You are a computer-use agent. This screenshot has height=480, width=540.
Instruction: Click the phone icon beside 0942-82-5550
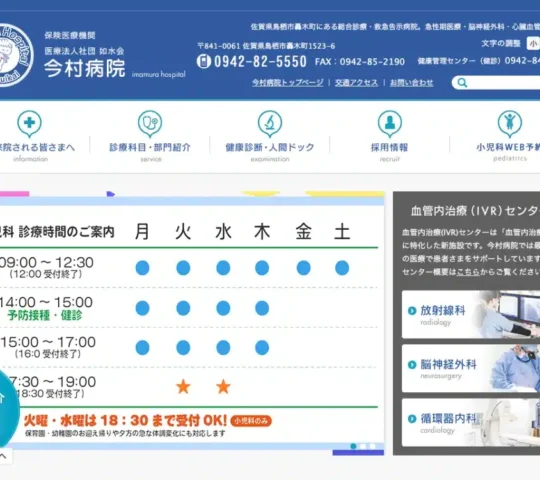pyautogui.click(x=204, y=62)
